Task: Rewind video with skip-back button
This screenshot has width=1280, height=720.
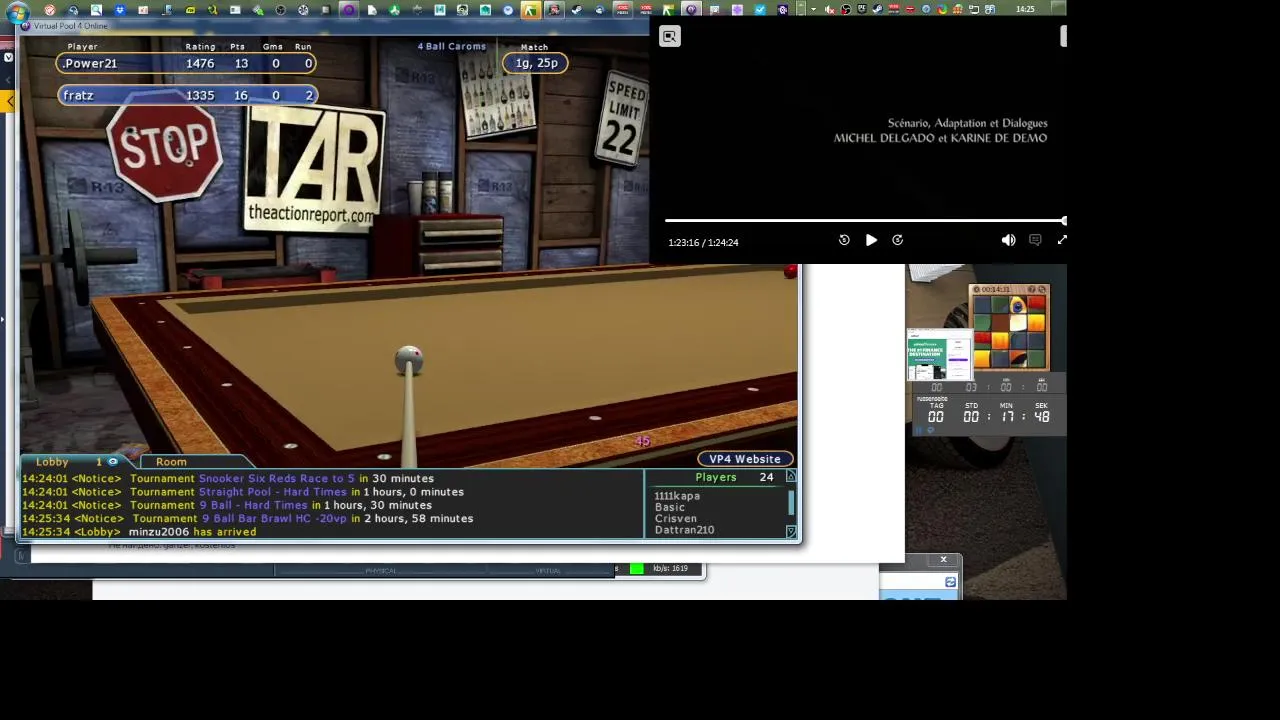Action: tap(844, 240)
